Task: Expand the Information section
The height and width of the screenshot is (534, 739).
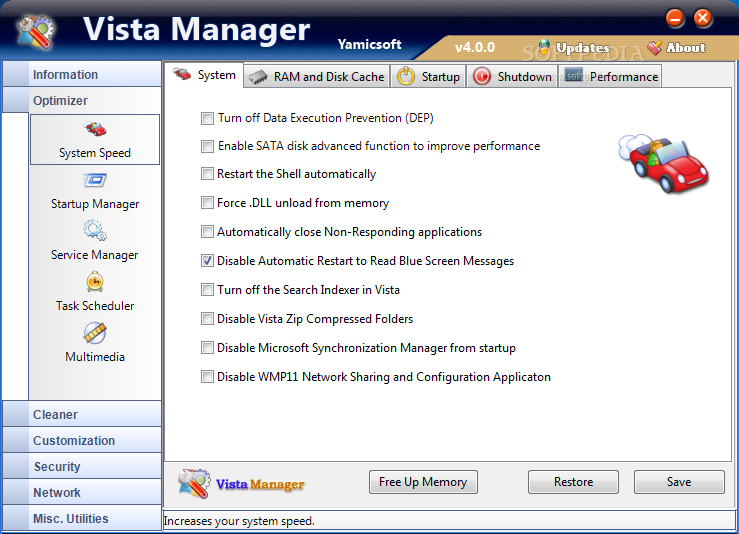Action: (82, 74)
